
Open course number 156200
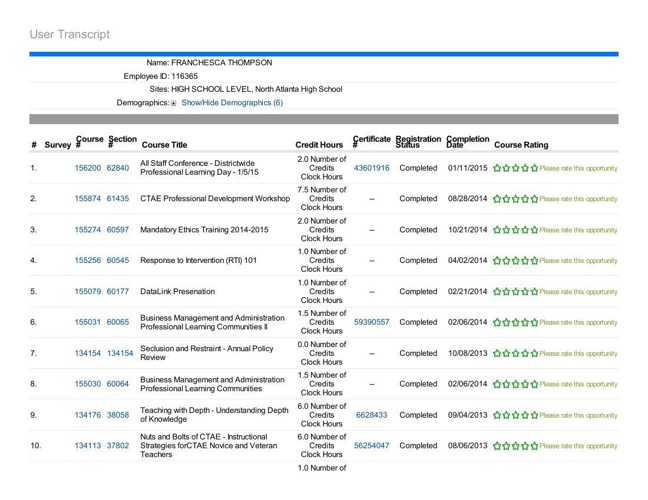(88, 168)
